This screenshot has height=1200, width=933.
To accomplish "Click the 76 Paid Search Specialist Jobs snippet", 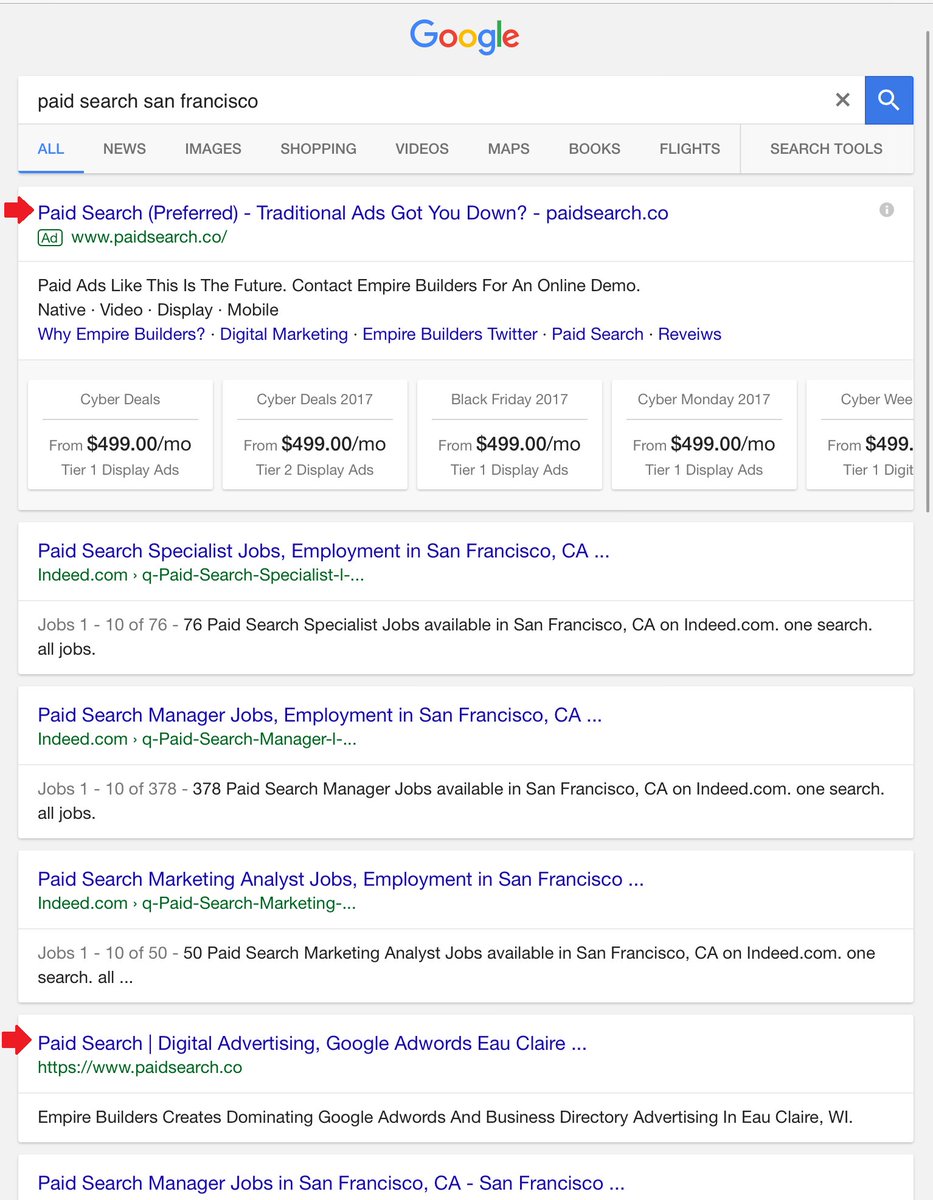I will (x=455, y=637).
